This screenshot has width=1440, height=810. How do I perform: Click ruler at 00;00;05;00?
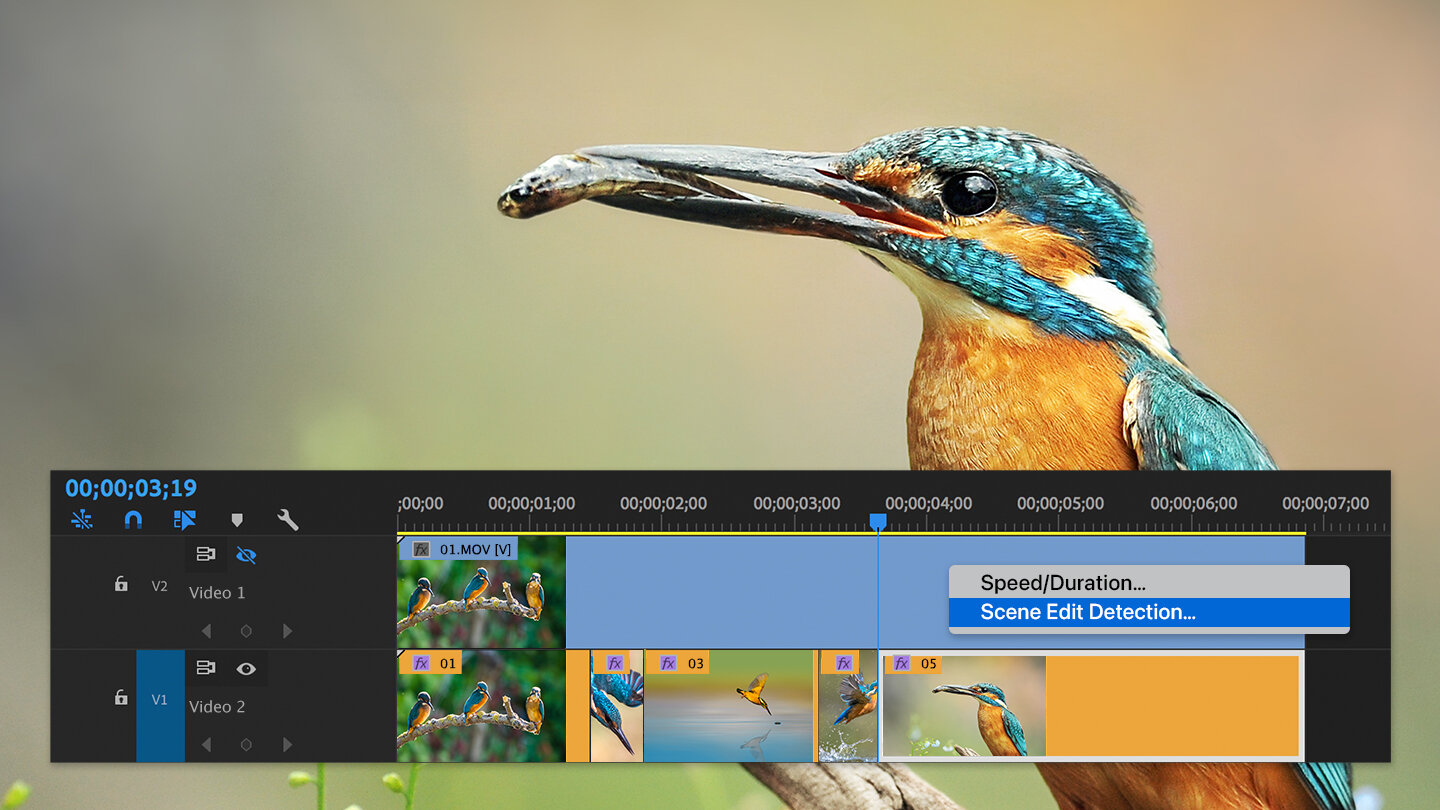(x=1060, y=504)
